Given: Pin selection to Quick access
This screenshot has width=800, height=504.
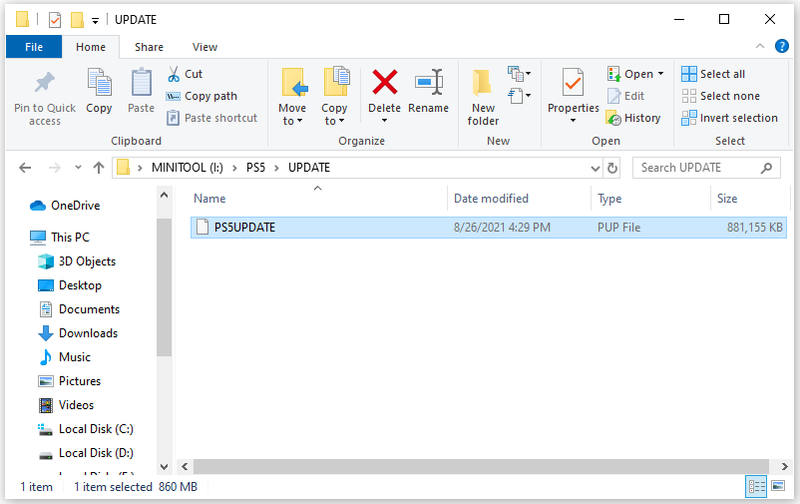Looking at the screenshot, I should click(44, 98).
